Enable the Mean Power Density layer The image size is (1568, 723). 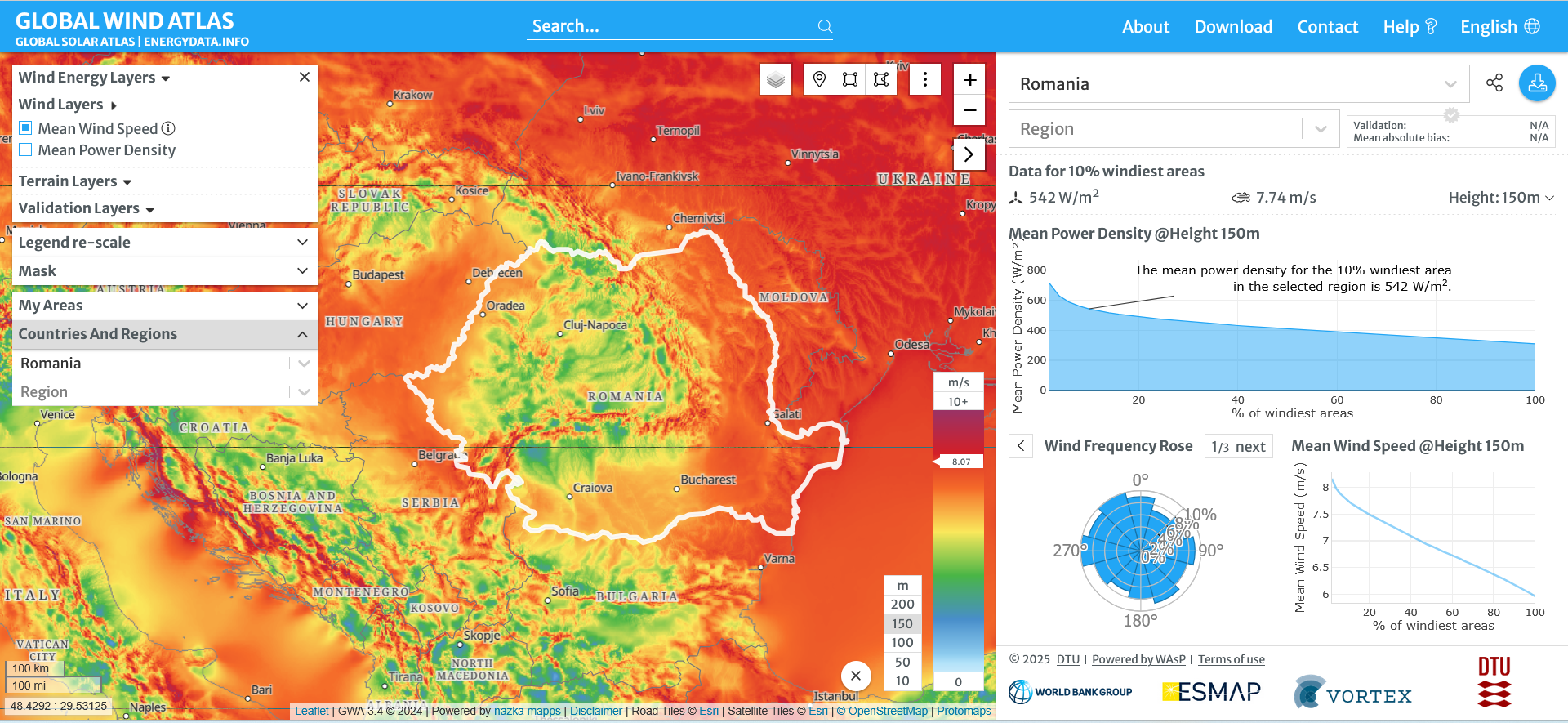coord(26,150)
